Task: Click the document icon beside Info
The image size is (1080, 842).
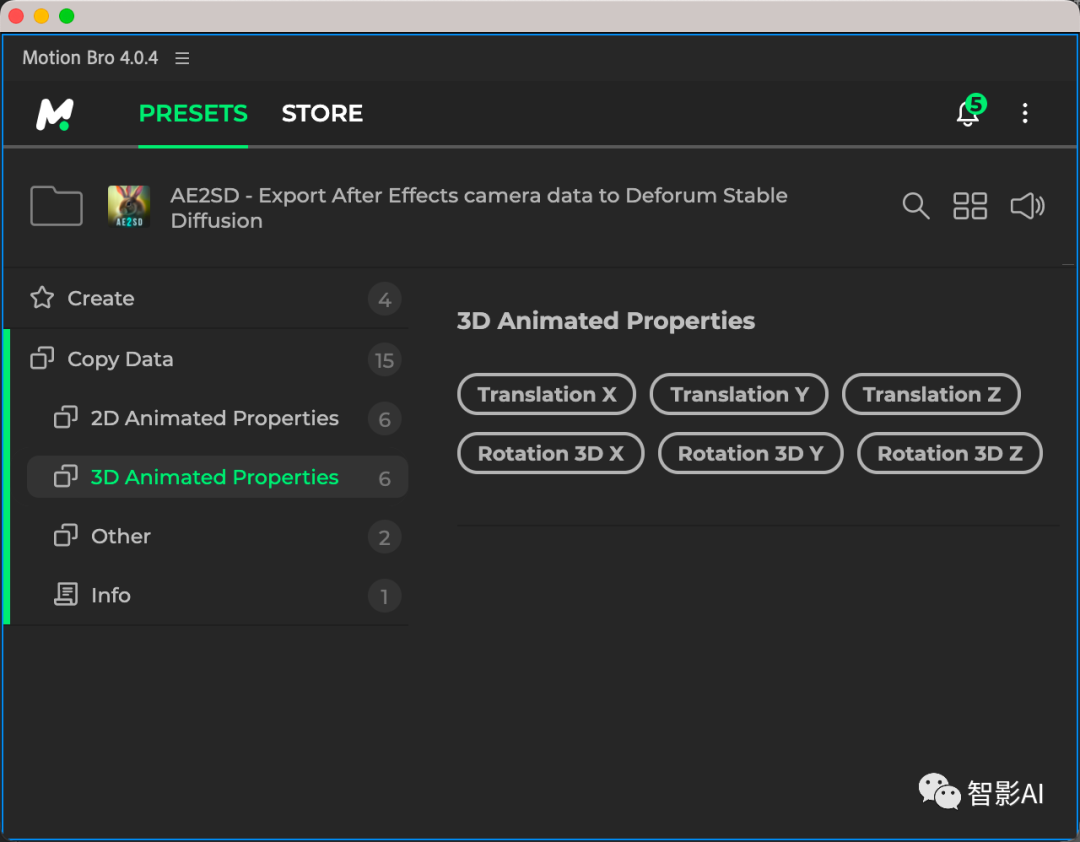Action: 65,595
